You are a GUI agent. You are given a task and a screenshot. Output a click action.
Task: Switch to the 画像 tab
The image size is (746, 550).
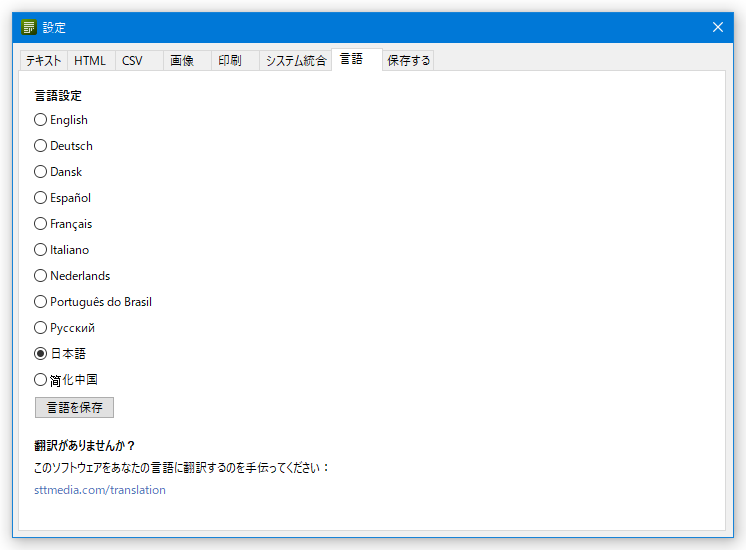[187, 60]
